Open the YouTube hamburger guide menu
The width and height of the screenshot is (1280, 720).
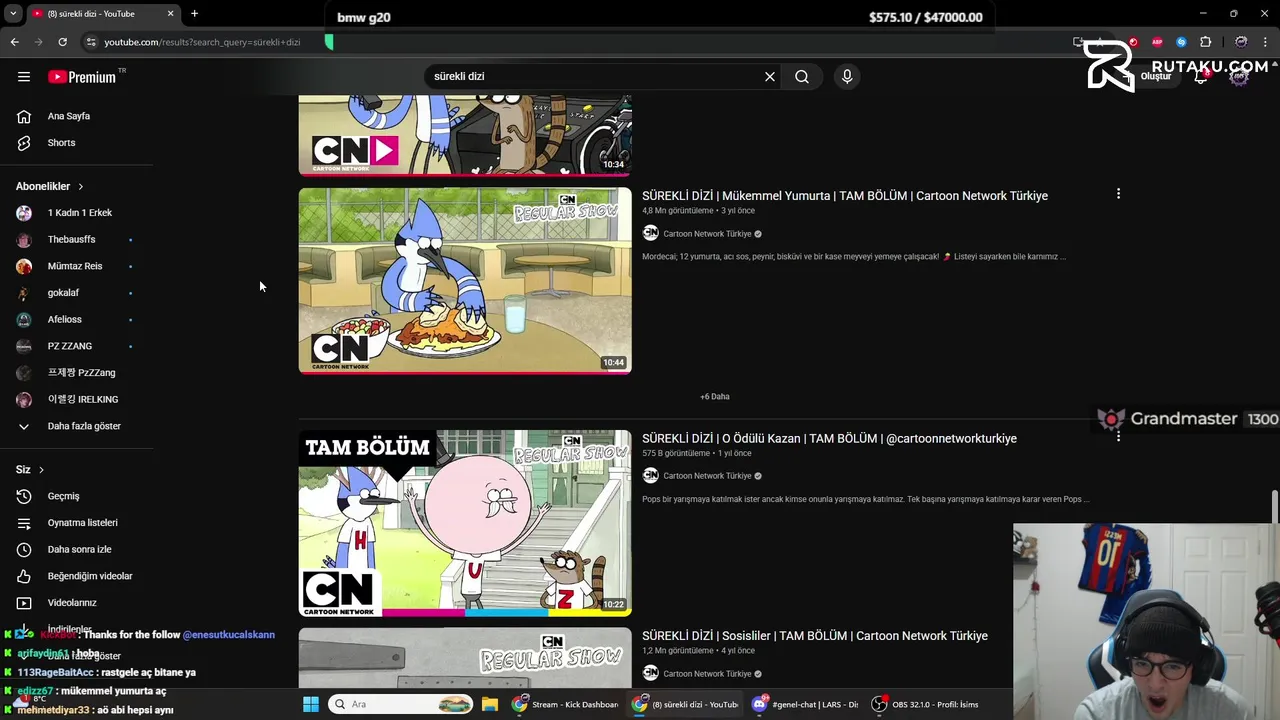point(24,76)
